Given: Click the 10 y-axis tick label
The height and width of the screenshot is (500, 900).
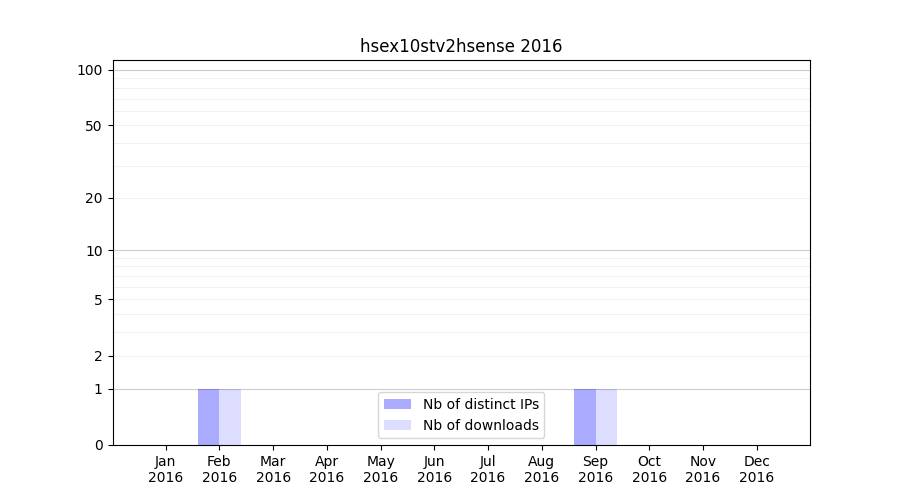Looking at the screenshot, I should coord(94,251).
